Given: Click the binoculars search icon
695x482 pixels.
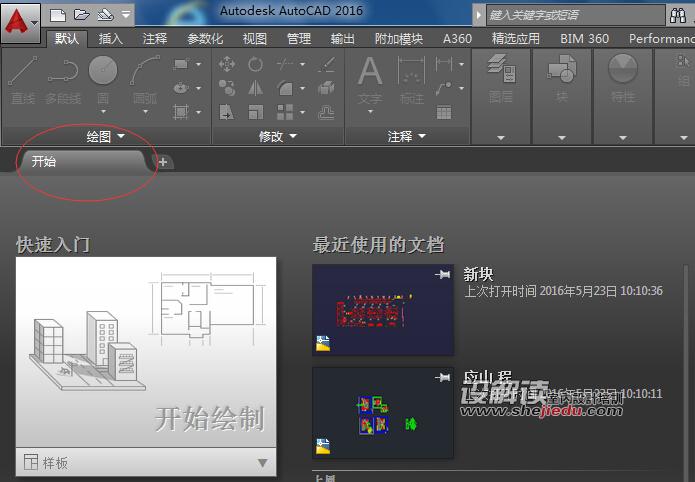Looking at the screenshot, I should (678, 16).
